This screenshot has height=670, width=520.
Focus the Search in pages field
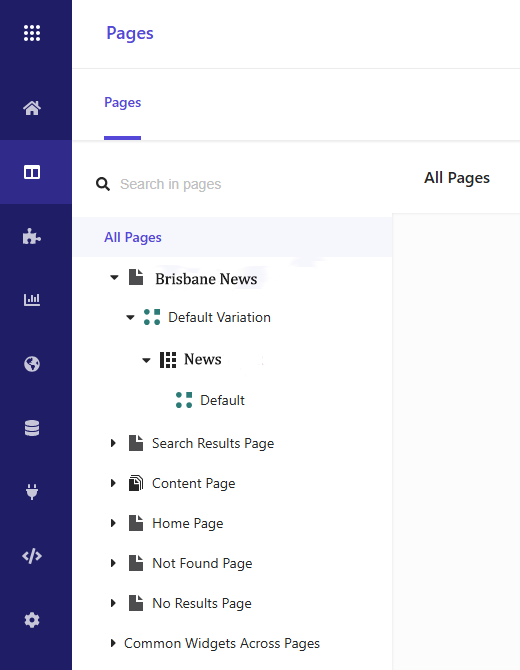(170, 184)
